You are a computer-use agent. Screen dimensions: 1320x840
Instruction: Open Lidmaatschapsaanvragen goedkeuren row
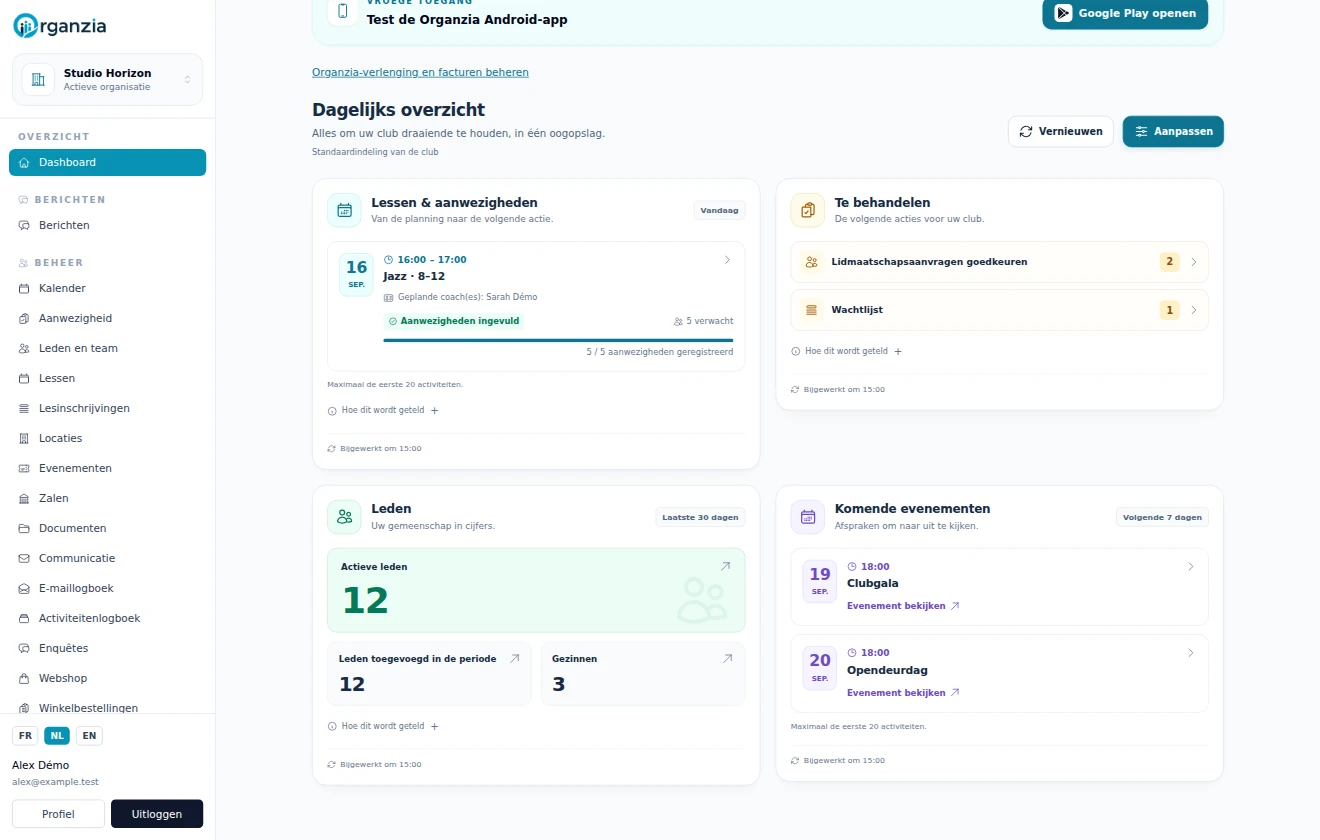pos(999,262)
